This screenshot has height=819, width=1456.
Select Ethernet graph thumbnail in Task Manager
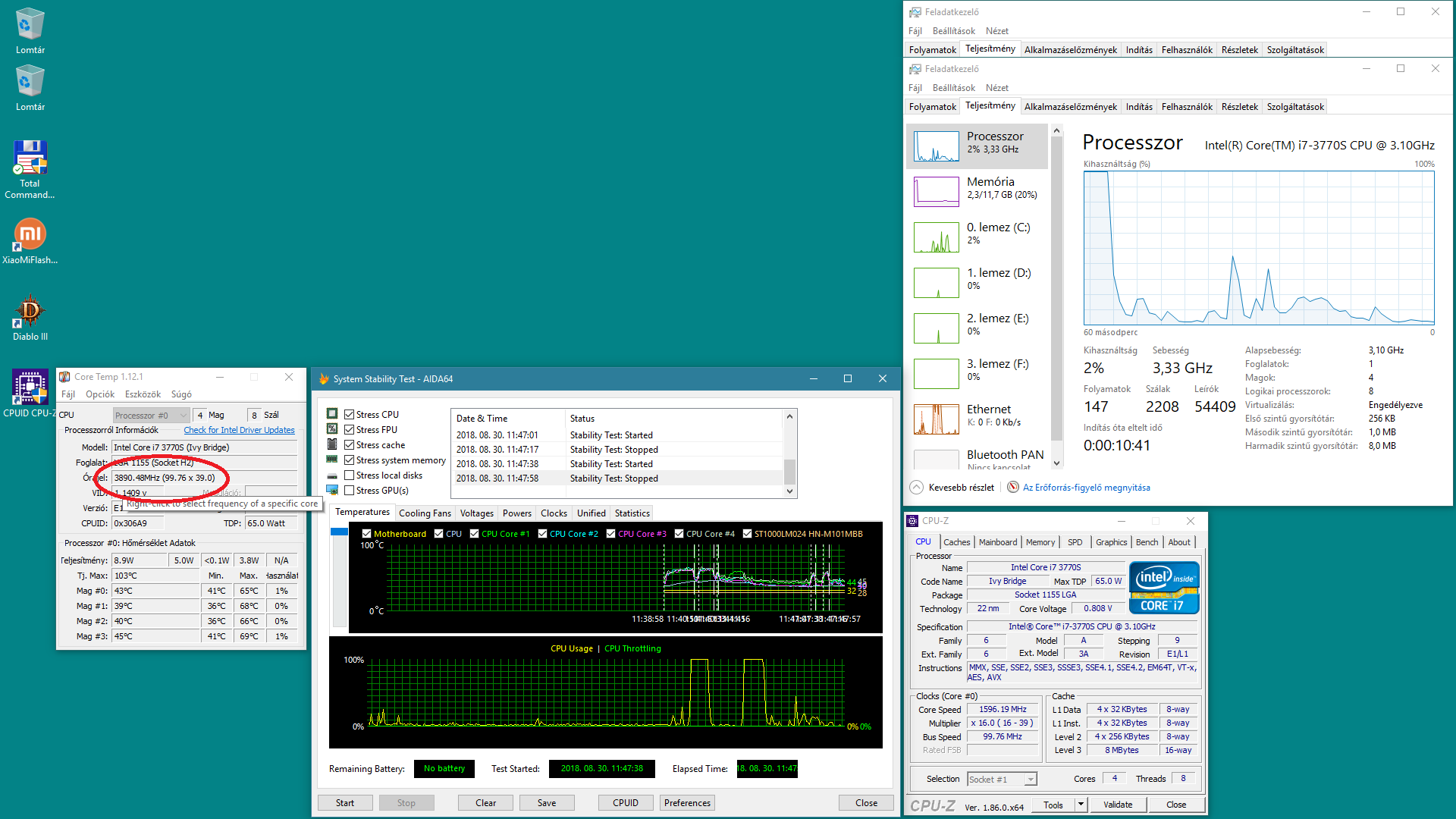pos(937,419)
